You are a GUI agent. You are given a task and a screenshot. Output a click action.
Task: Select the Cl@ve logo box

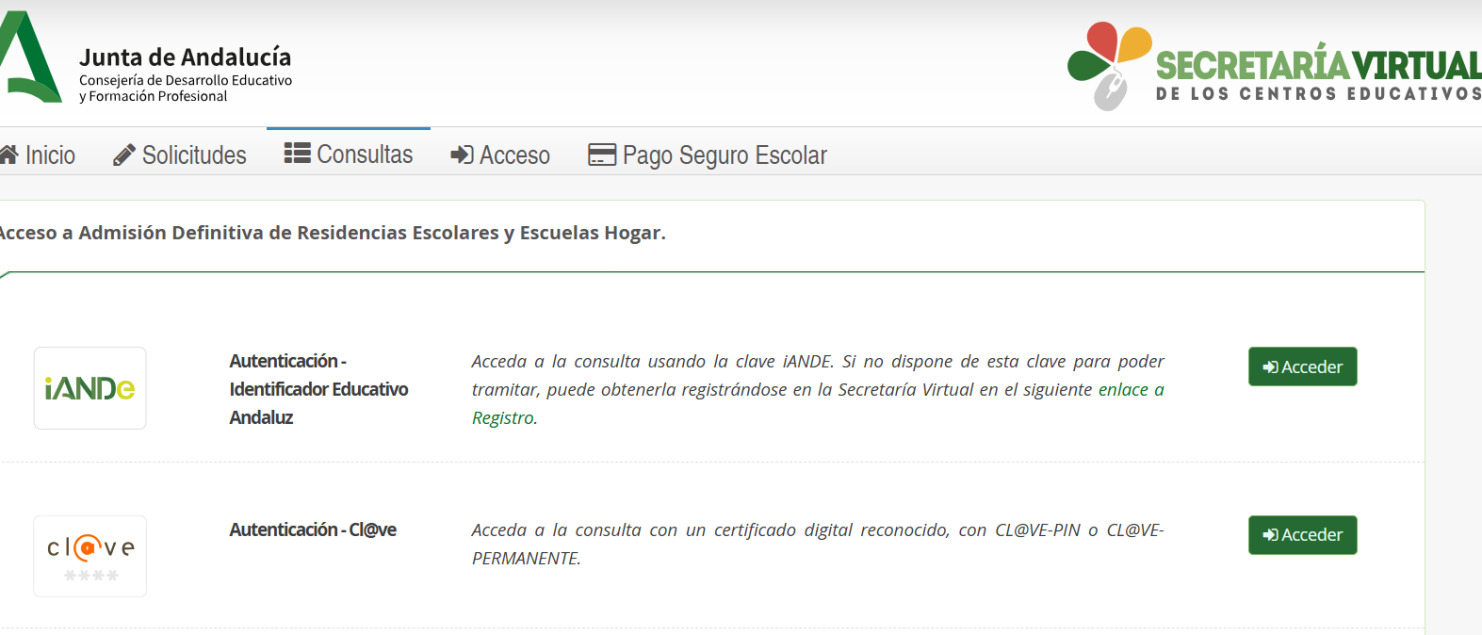(90, 556)
